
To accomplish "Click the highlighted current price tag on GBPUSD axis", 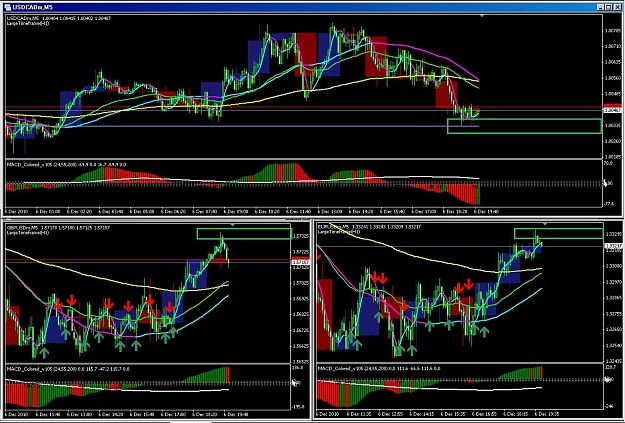I will (299, 262).
